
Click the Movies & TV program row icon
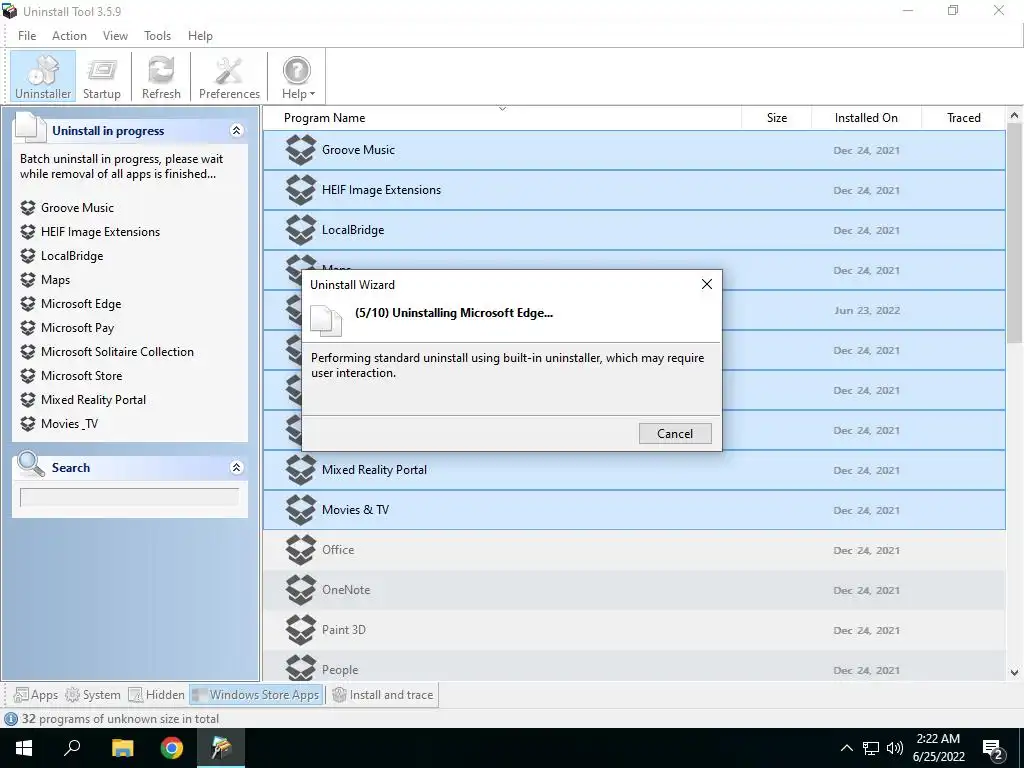tap(300, 510)
